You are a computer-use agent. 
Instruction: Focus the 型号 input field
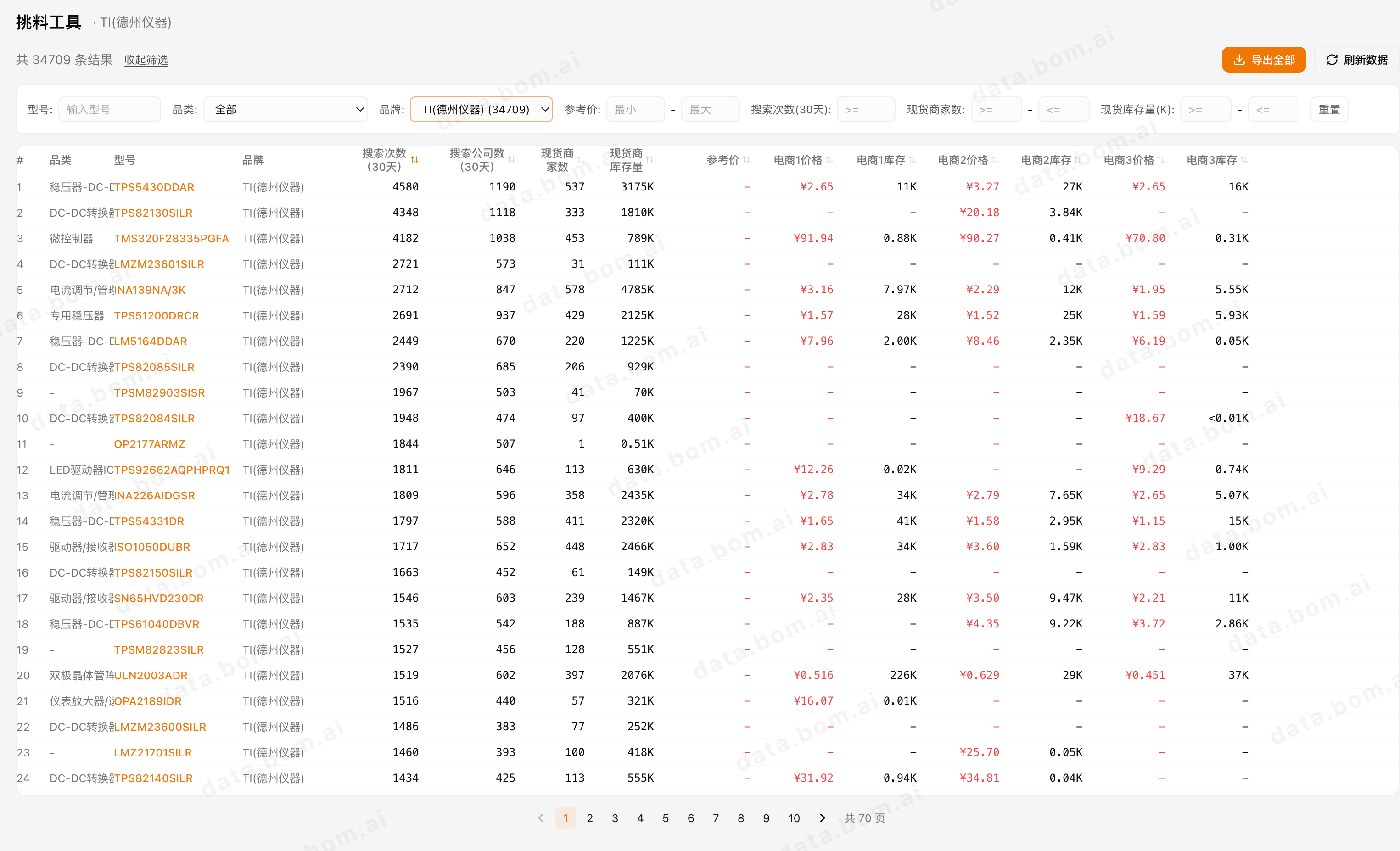[110, 110]
